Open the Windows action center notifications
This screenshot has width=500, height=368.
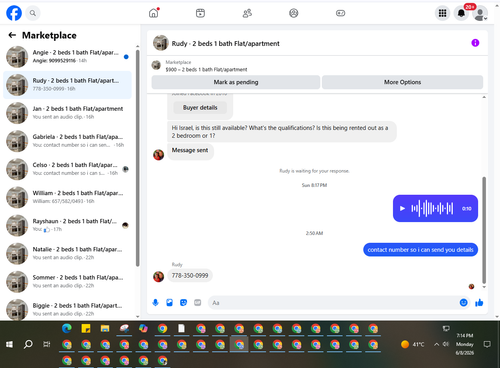point(487,344)
